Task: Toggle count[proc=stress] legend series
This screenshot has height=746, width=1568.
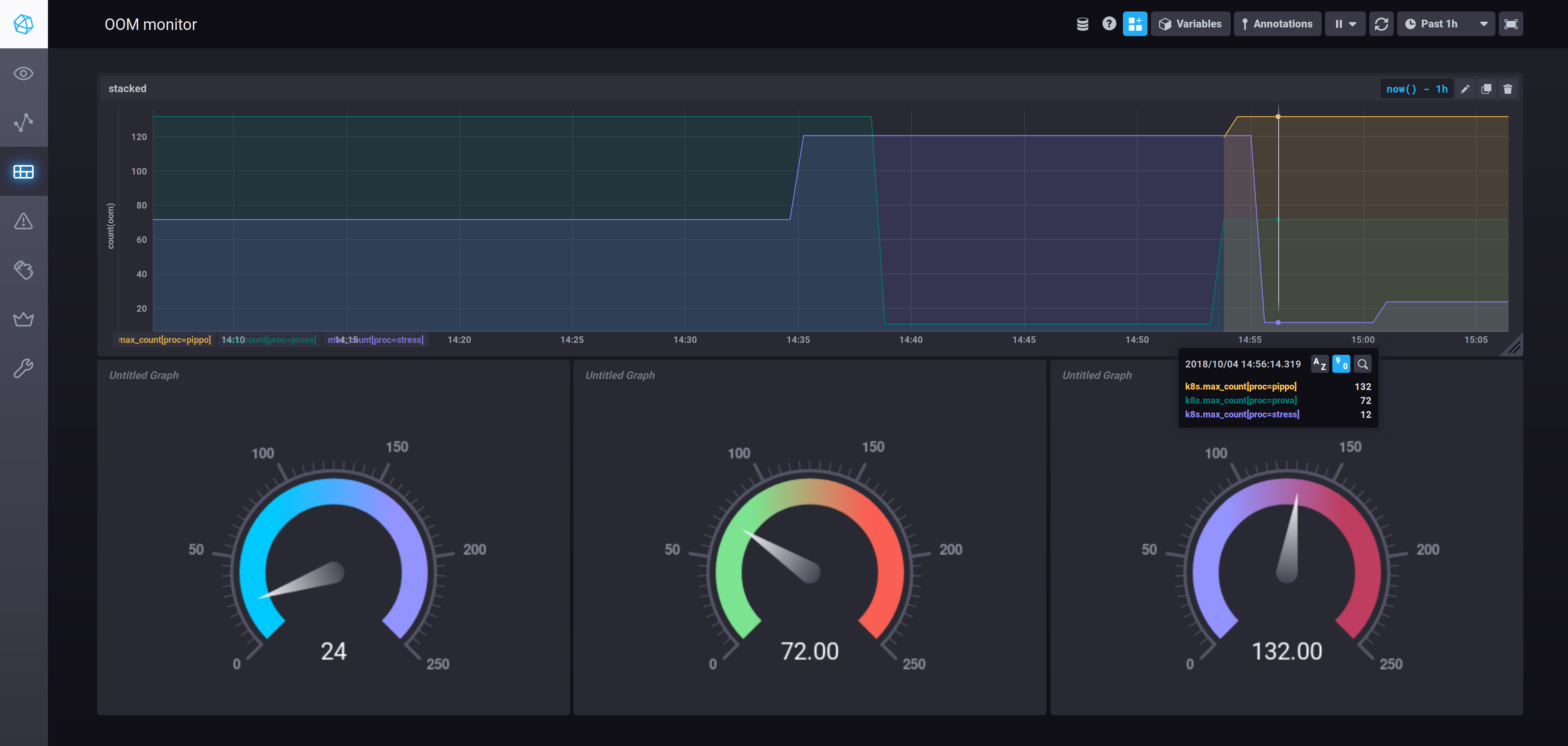Action: click(x=375, y=340)
